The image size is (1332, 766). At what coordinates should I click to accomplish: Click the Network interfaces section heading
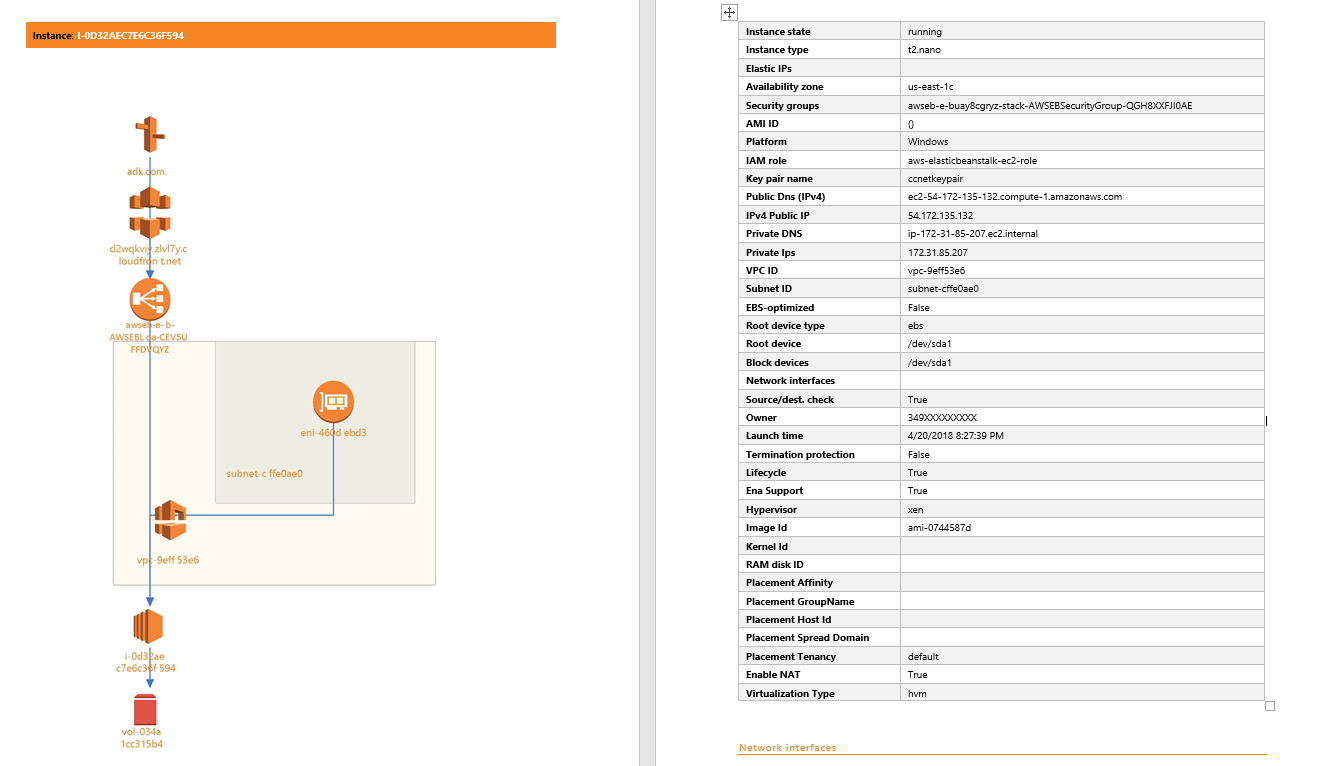point(787,748)
